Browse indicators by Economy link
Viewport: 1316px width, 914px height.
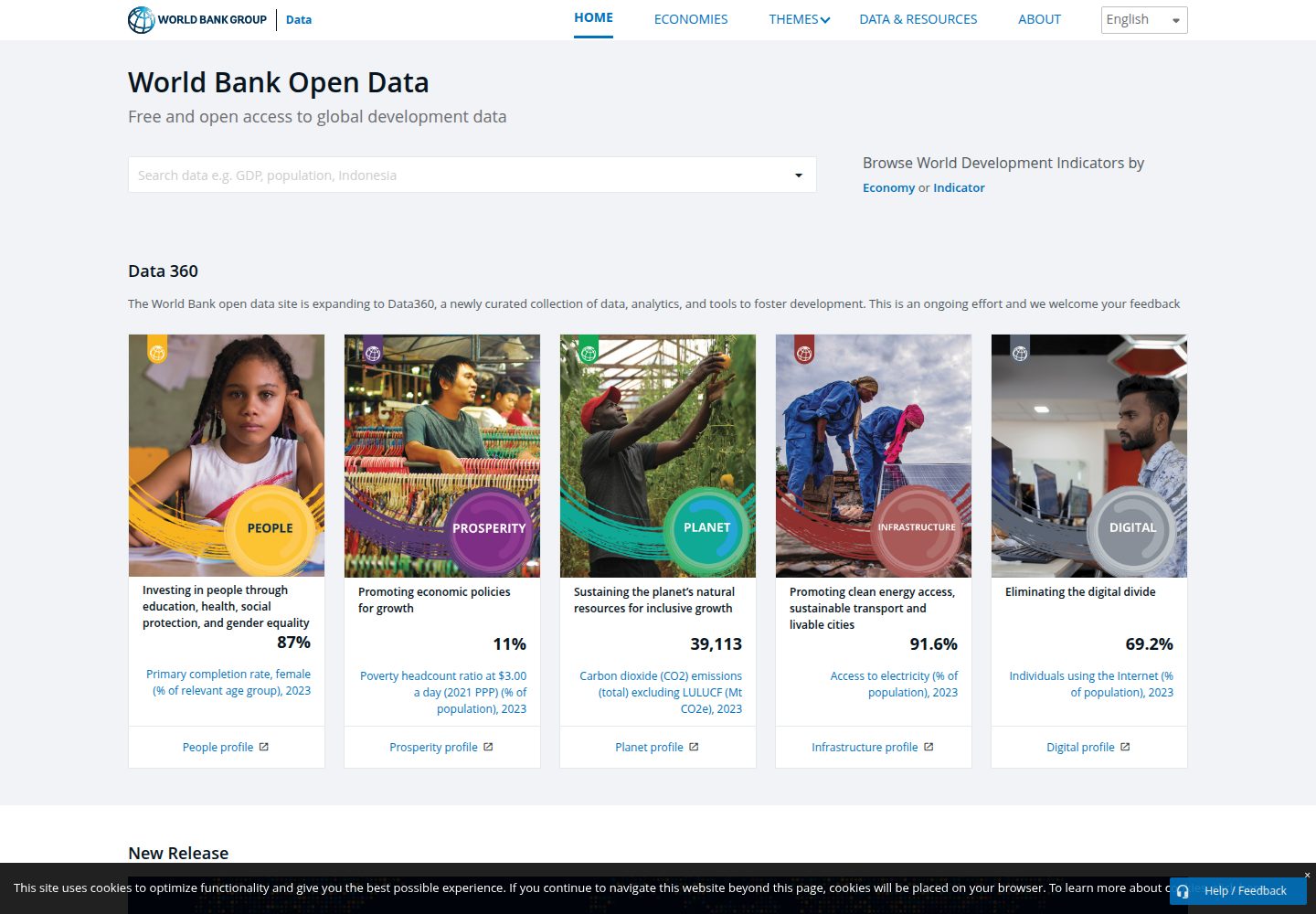(x=888, y=187)
